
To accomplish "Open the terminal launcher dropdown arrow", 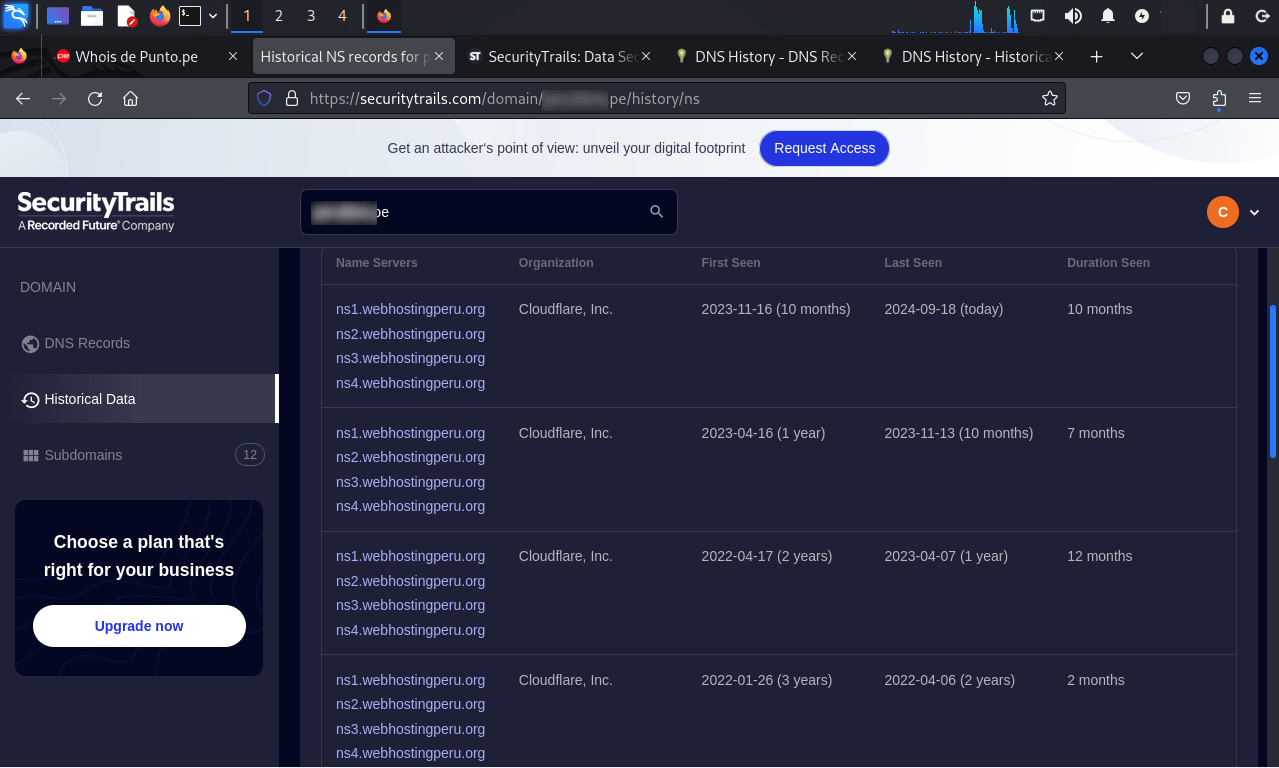I will (x=213, y=16).
